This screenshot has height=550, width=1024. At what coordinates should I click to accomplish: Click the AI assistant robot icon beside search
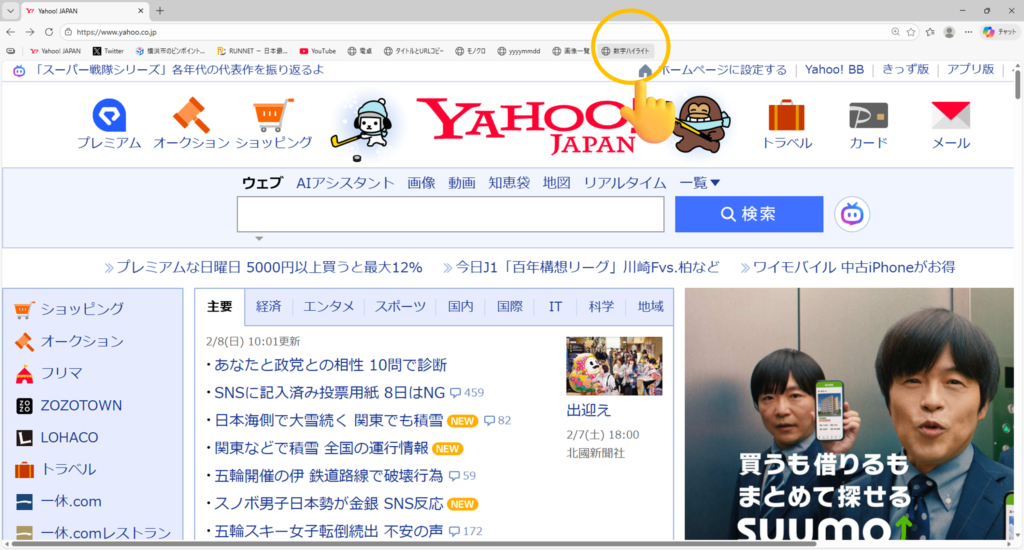point(852,214)
